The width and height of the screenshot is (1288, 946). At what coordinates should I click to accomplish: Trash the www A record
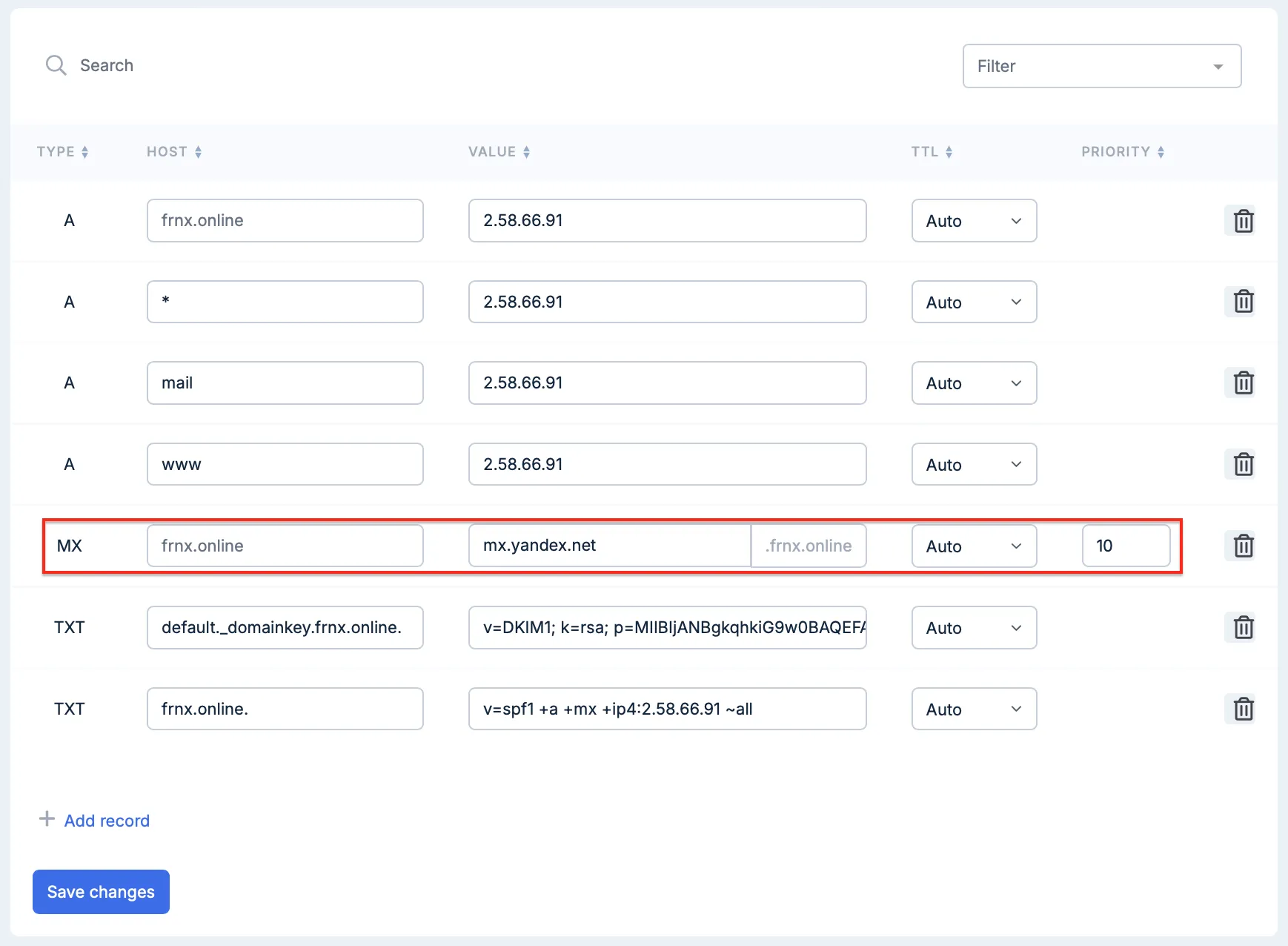pyautogui.click(x=1243, y=465)
